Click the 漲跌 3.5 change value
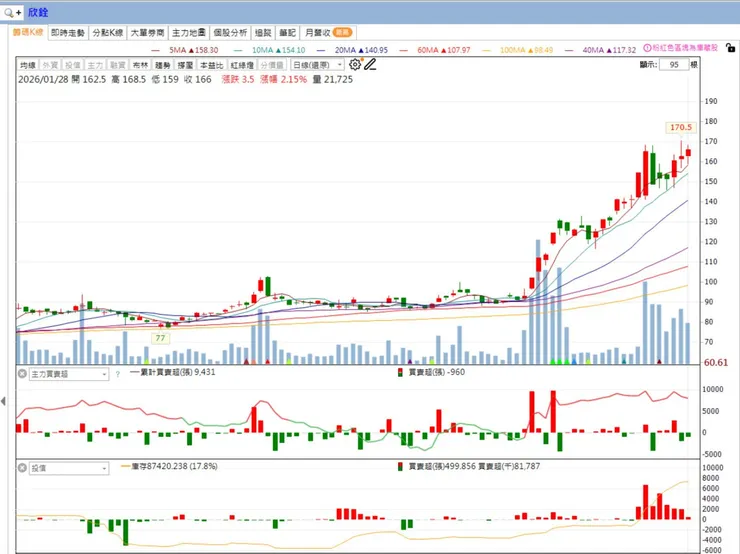This screenshot has height=554, width=740. coord(238,79)
